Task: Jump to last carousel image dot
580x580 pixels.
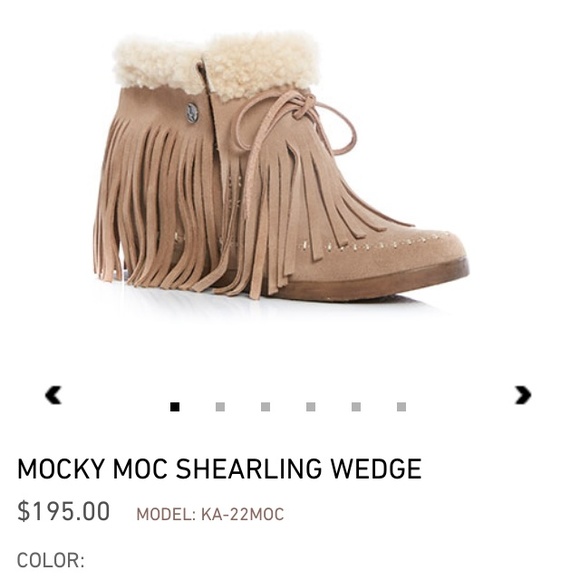Action: (x=401, y=407)
